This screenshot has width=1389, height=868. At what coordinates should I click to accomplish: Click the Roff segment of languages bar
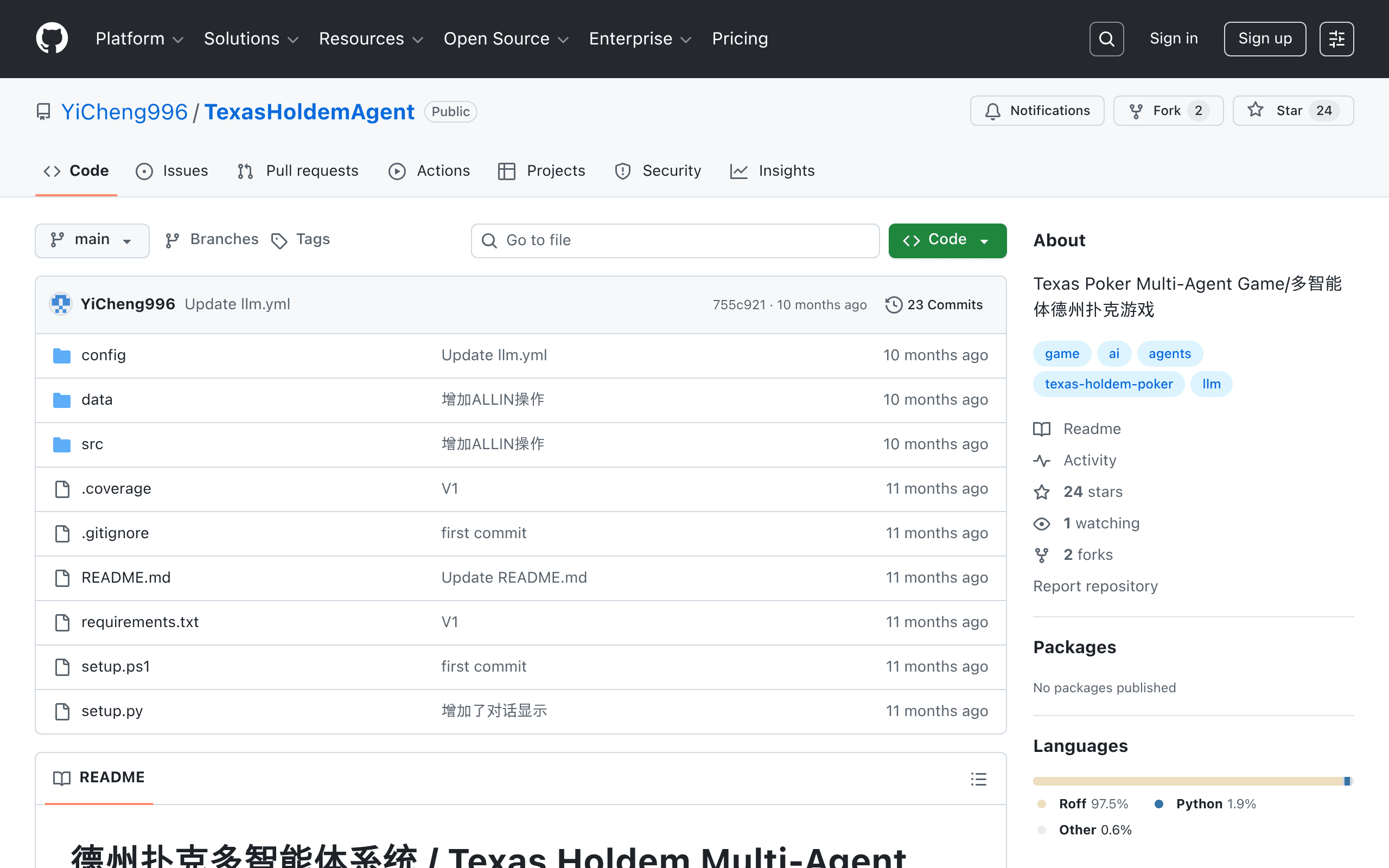[x=1188, y=781]
